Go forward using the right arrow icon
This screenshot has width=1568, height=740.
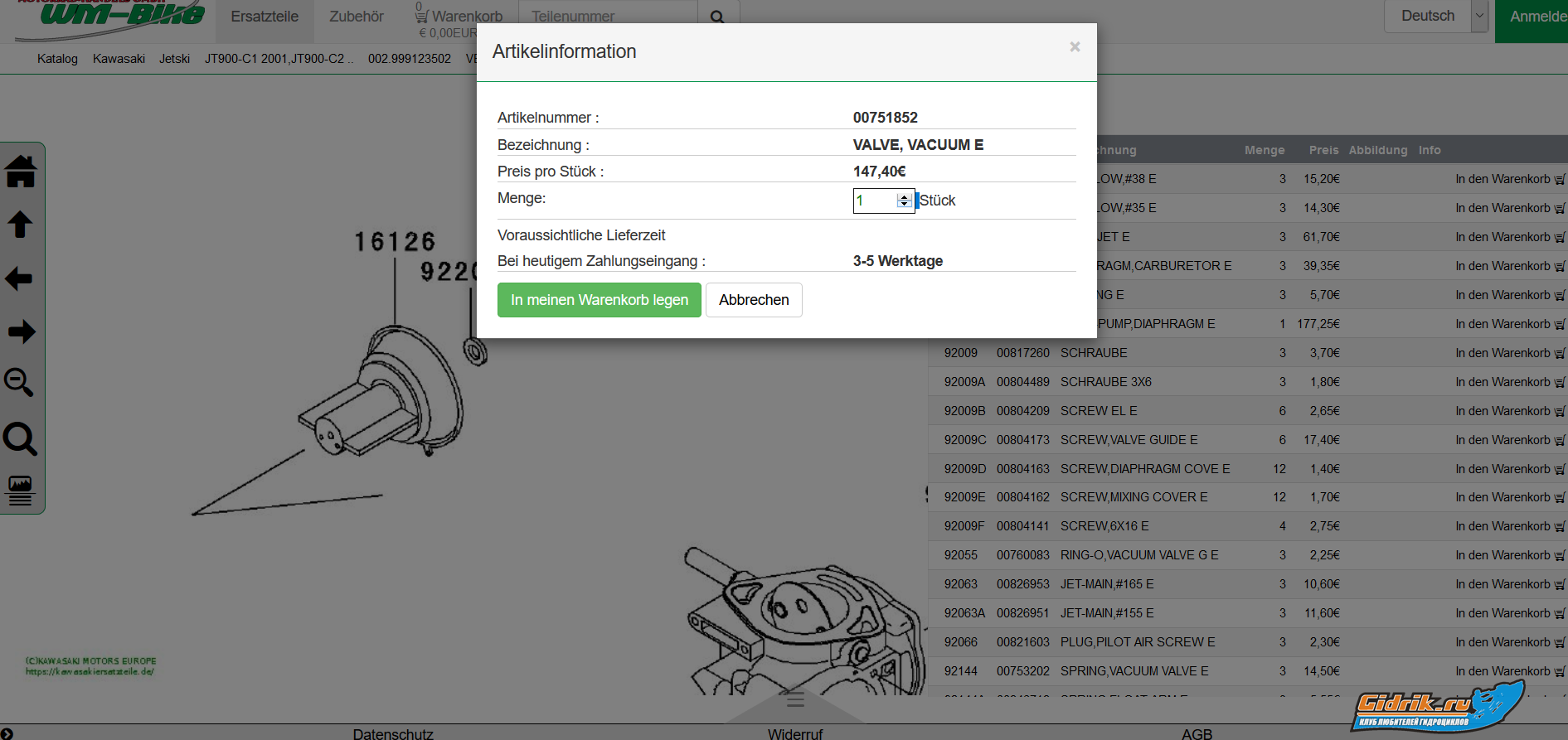pyautogui.click(x=21, y=331)
